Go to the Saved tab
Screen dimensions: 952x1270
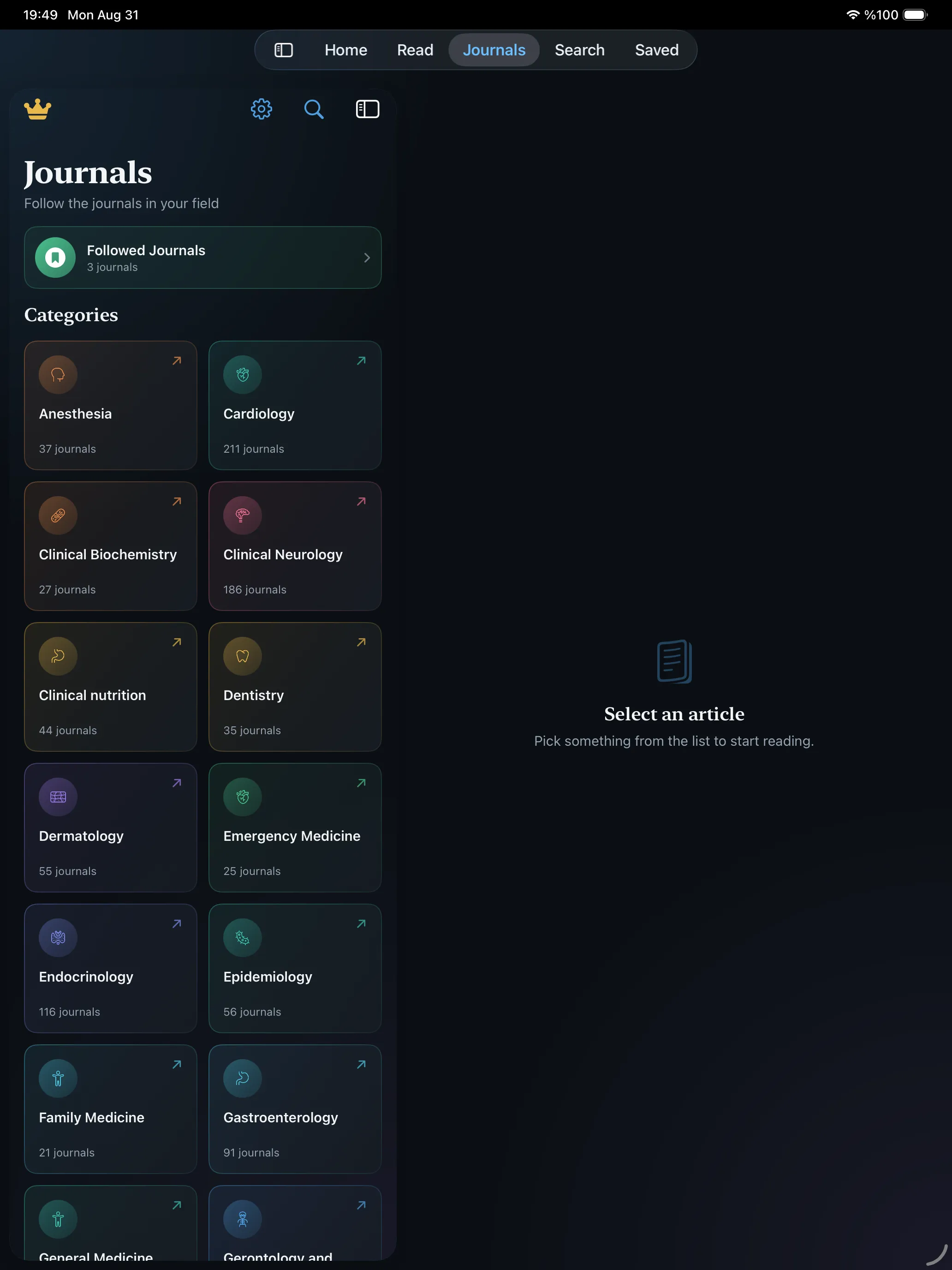coord(656,50)
